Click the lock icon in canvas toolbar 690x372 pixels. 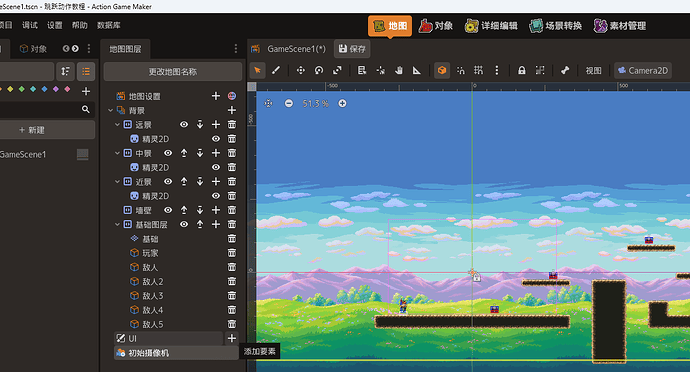521,70
